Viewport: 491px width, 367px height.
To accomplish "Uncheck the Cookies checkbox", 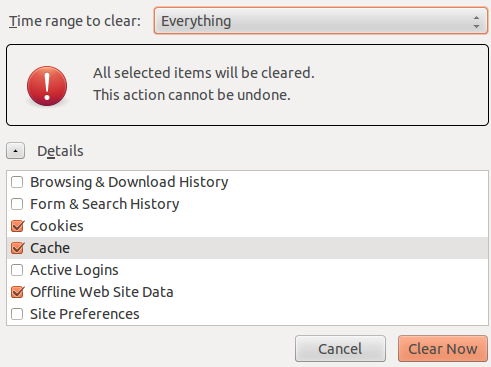I will [x=17, y=226].
